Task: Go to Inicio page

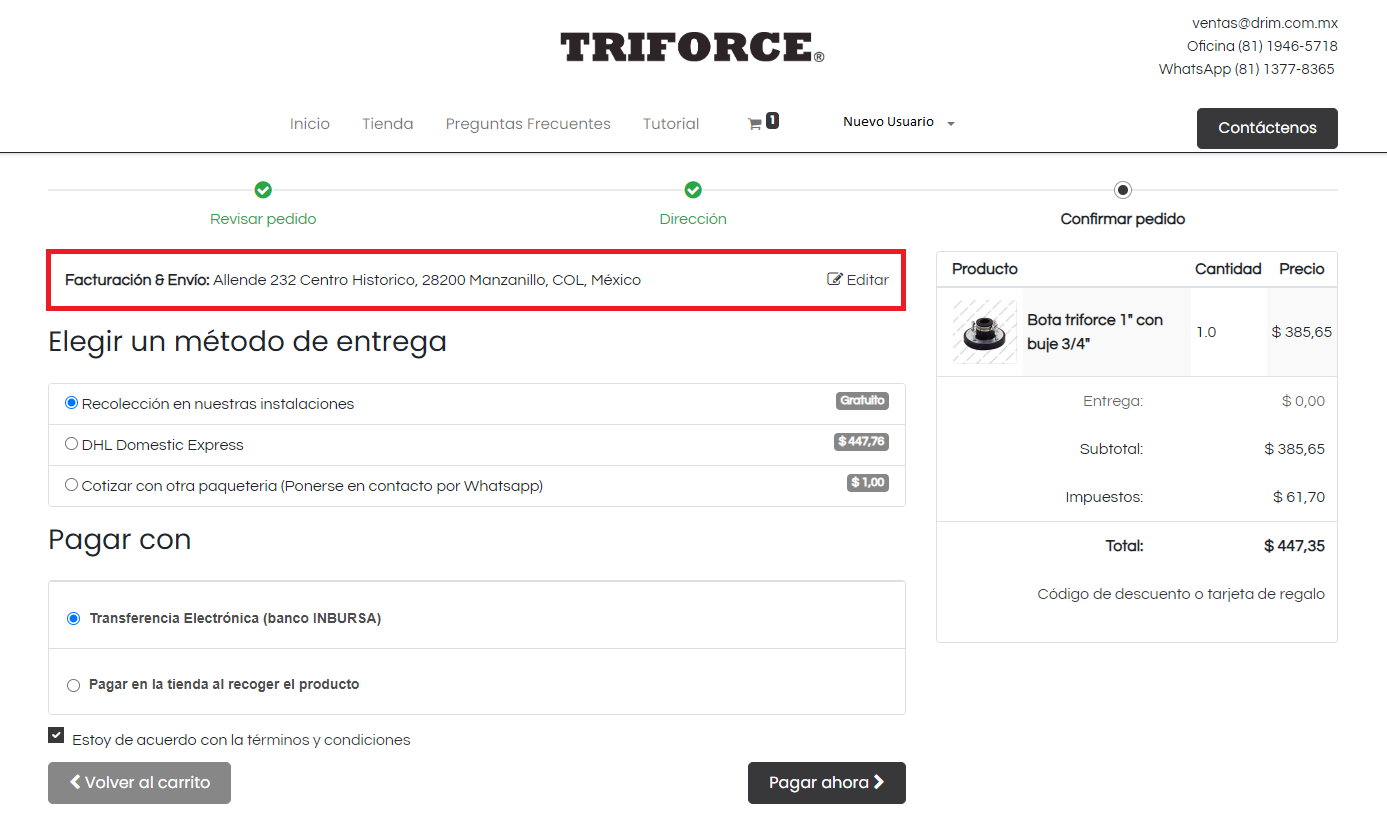Action: pyautogui.click(x=310, y=124)
